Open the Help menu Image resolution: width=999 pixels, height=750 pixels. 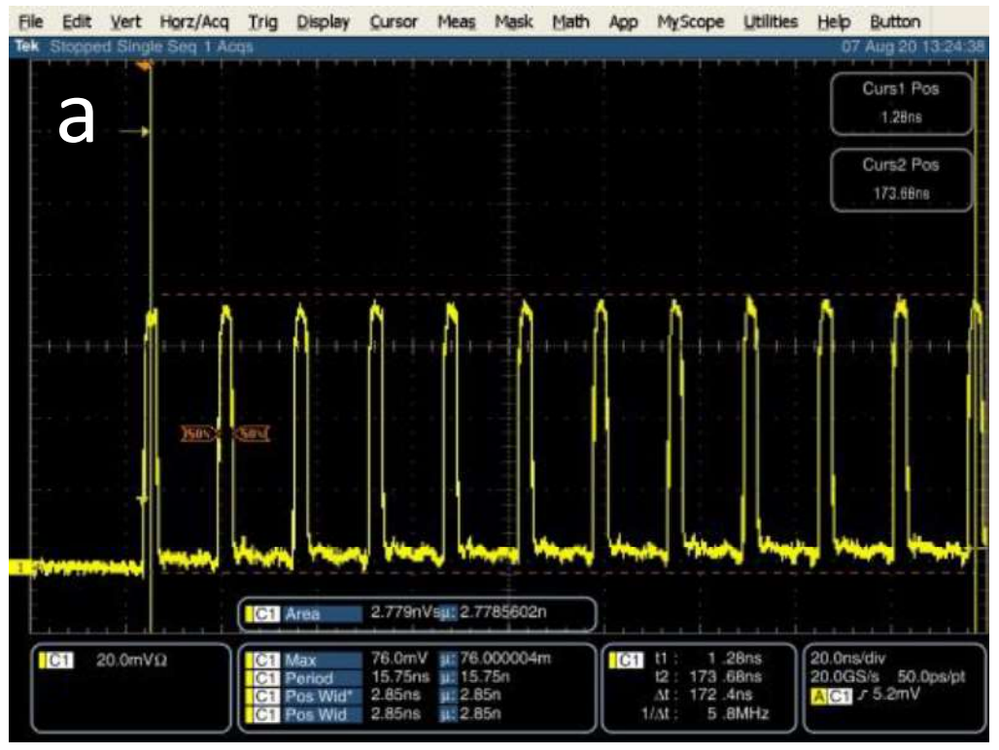click(x=834, y=22)
